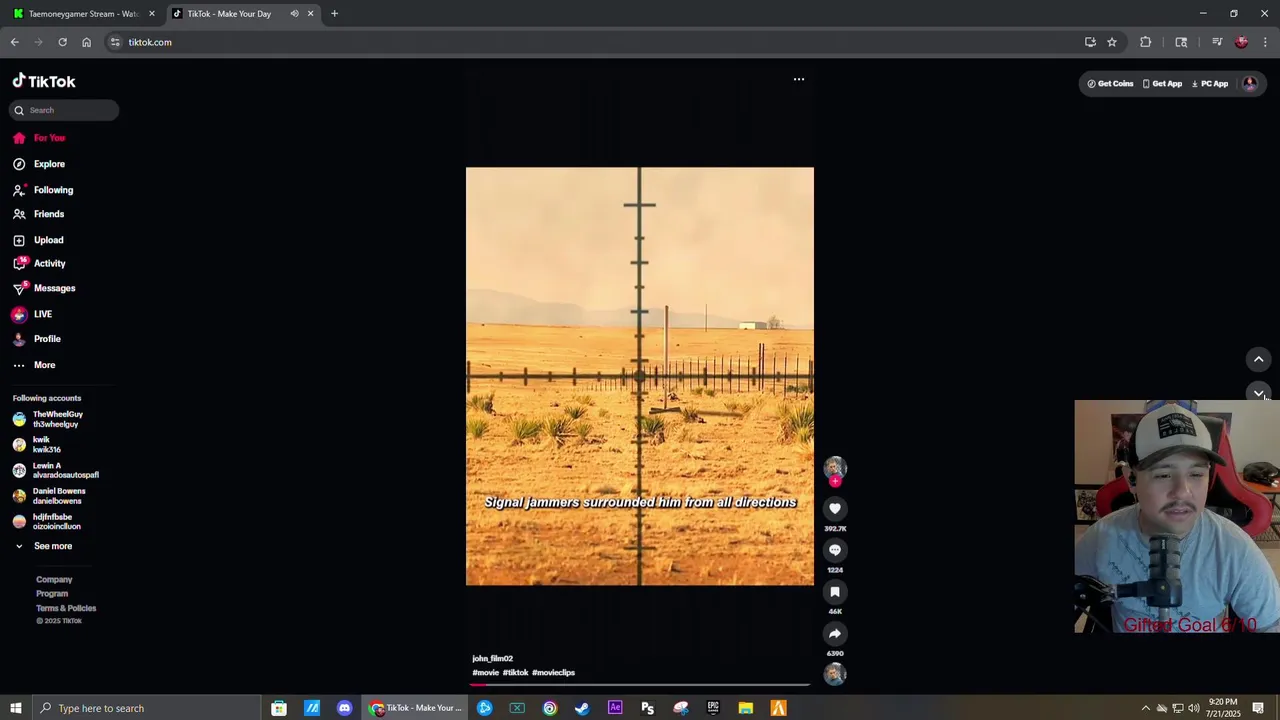
Task: Go to the browser home page
Action: 86,42
